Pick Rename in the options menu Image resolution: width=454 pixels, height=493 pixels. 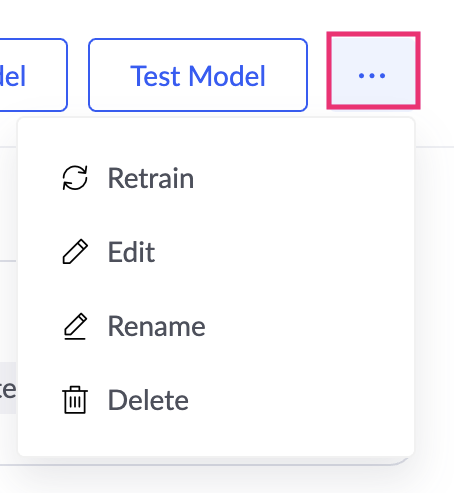216,326
